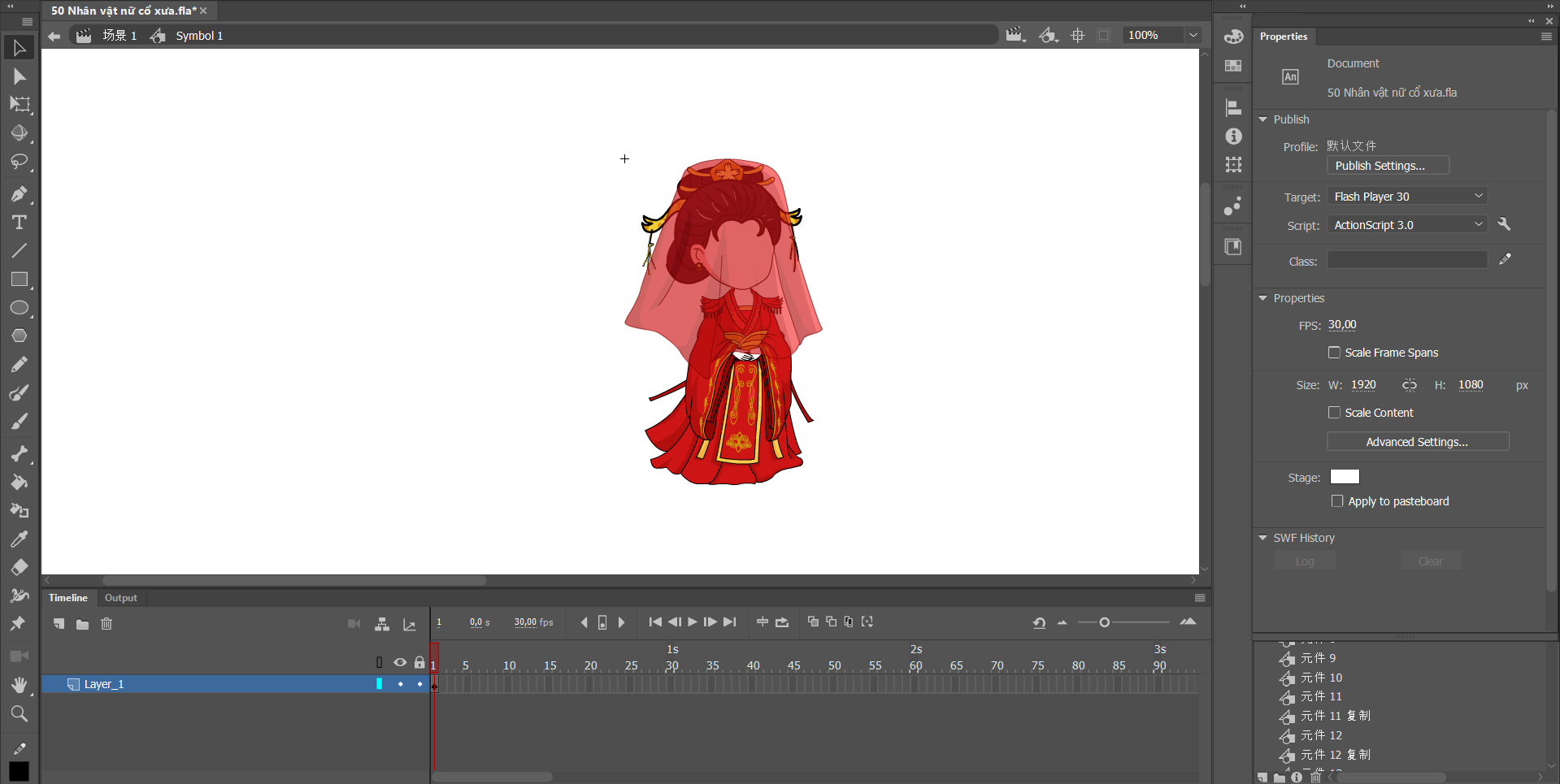Screen dimensions: 1560x784
Task: Open the Script ActionScript 3.0 dropdown
Action: [x=1407, y=225]
